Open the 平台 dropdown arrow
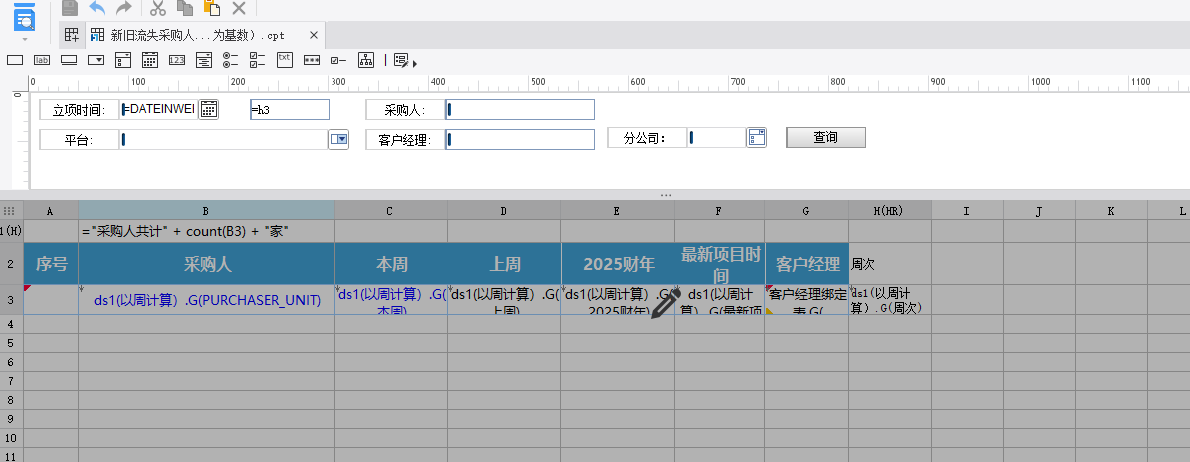Screen dimensions: 1190x462 339,140
